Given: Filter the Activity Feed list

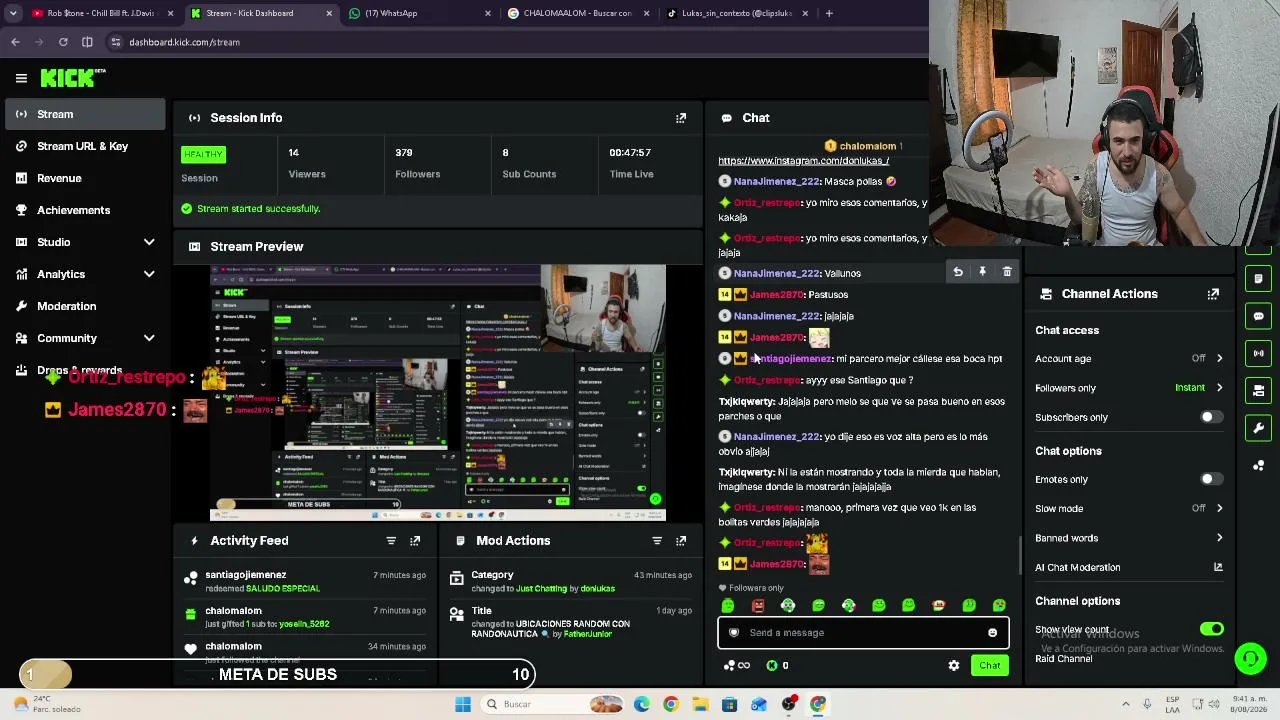Looking at the screenshot, I should (x=391, y=541).
